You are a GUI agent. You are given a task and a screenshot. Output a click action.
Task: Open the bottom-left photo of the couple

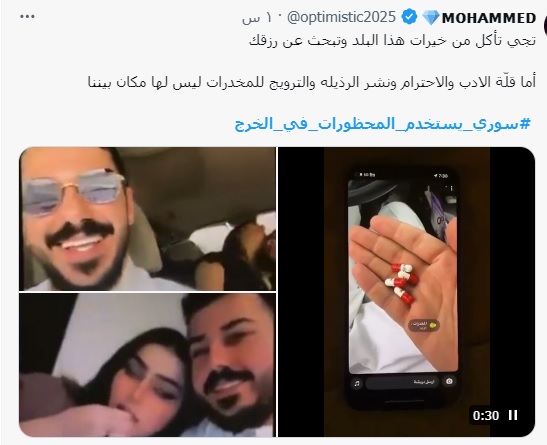pos(148,365)
